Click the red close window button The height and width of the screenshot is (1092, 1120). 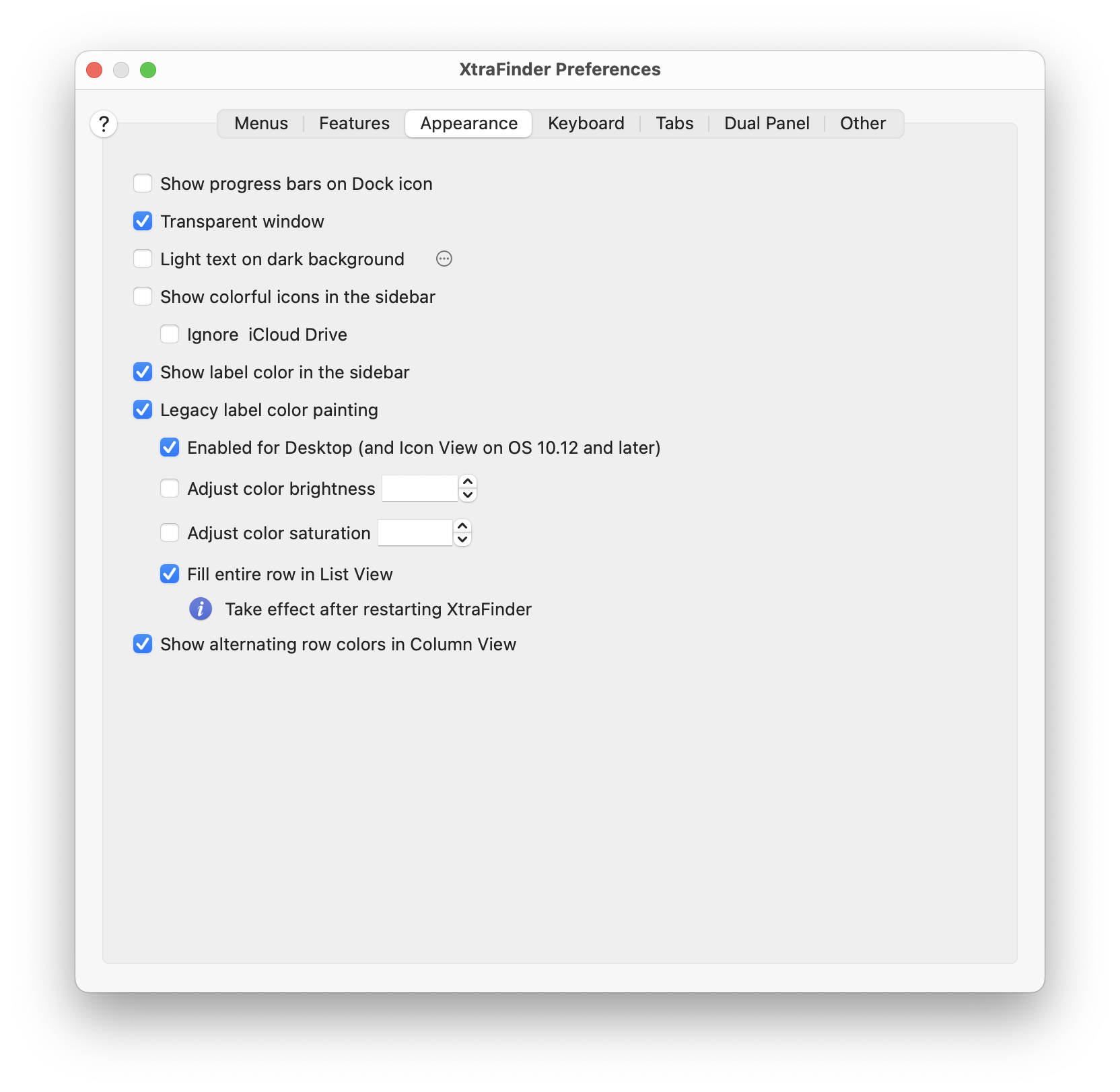[x=94, y=70]
